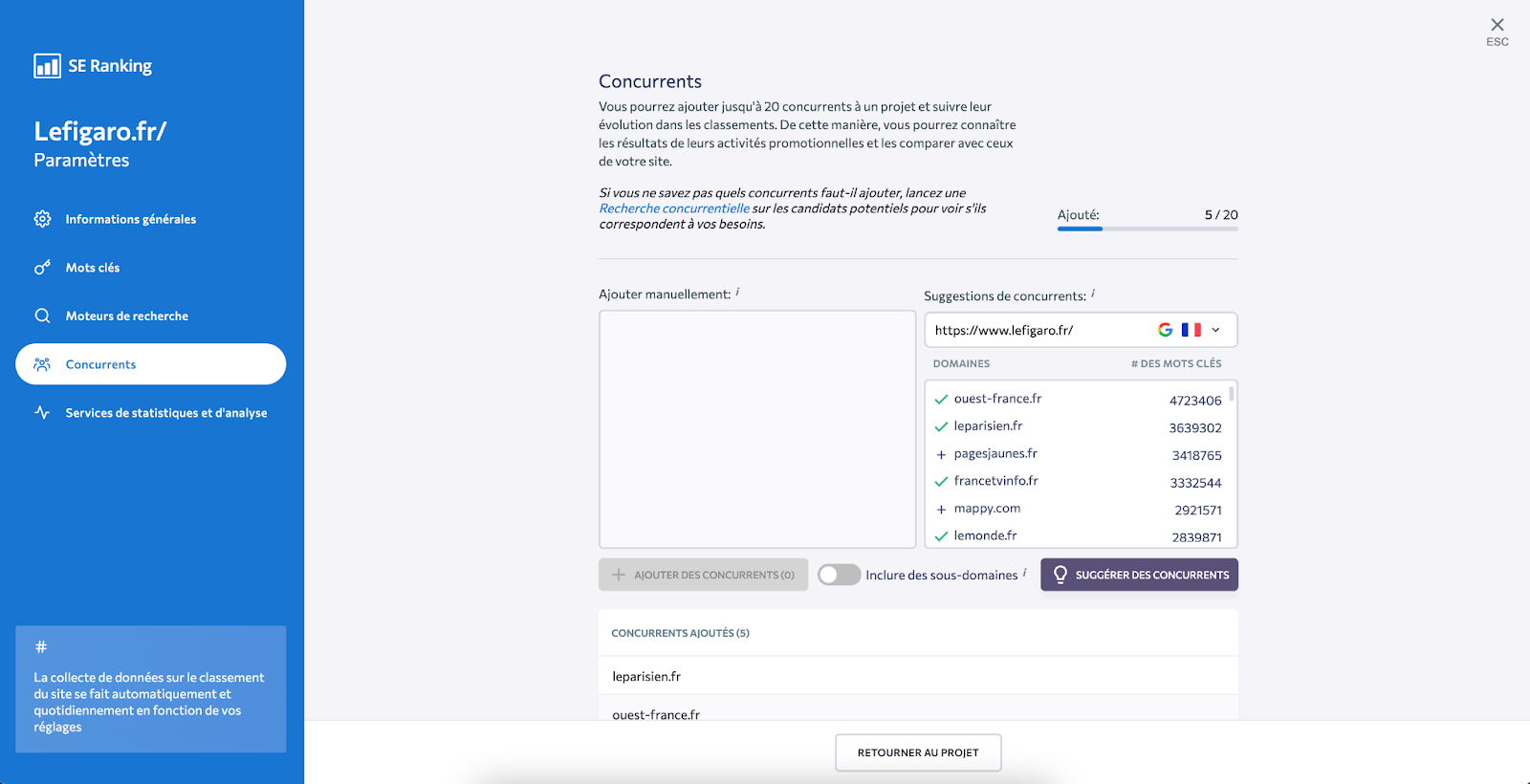Click the people icon beside Concurrents
This screenshot has height=784, width=1530.
[x=42, y=364]
